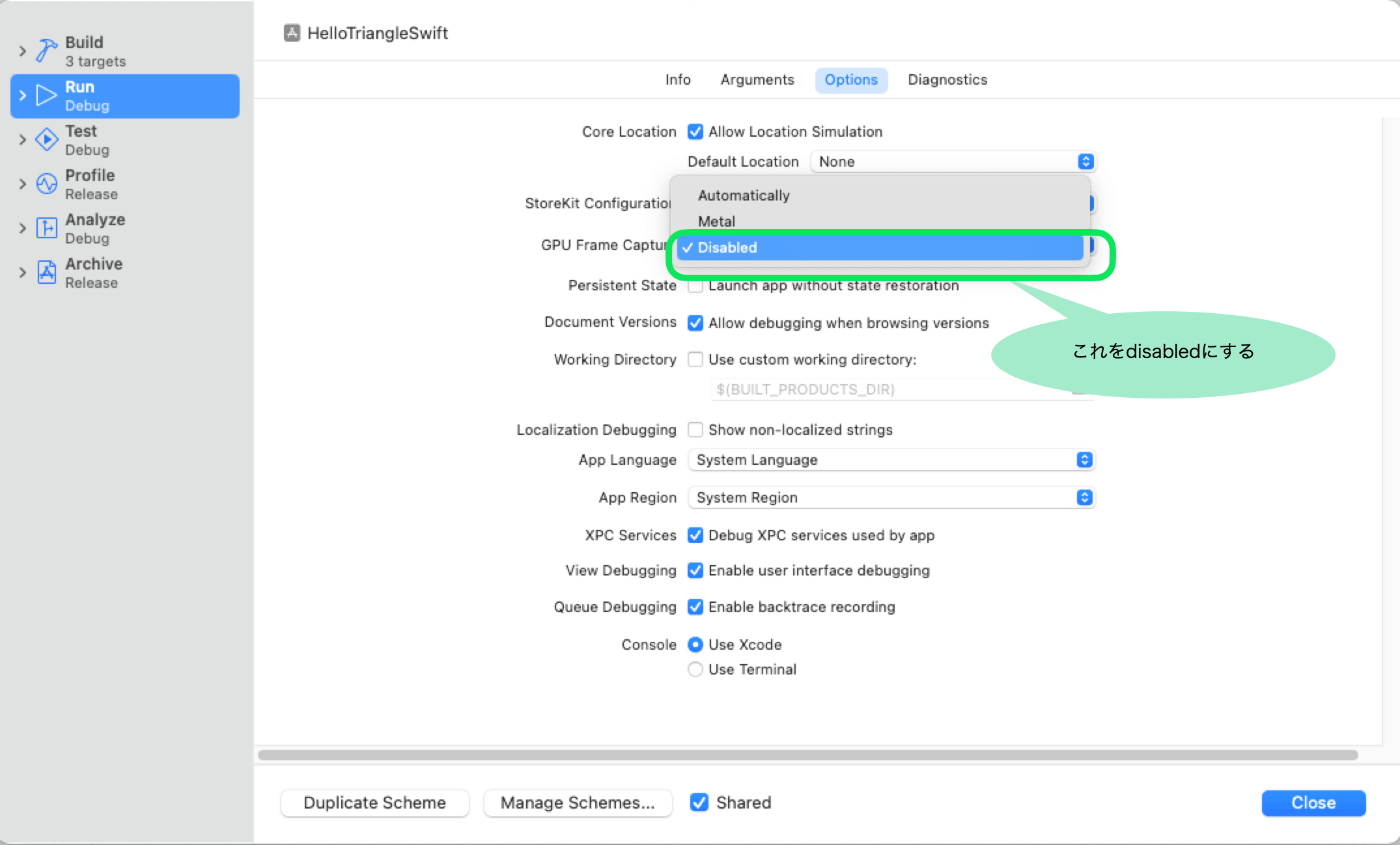Toggle Enable user interface debugging checkbox
The image size is (1400, 845).
[696, 570]
